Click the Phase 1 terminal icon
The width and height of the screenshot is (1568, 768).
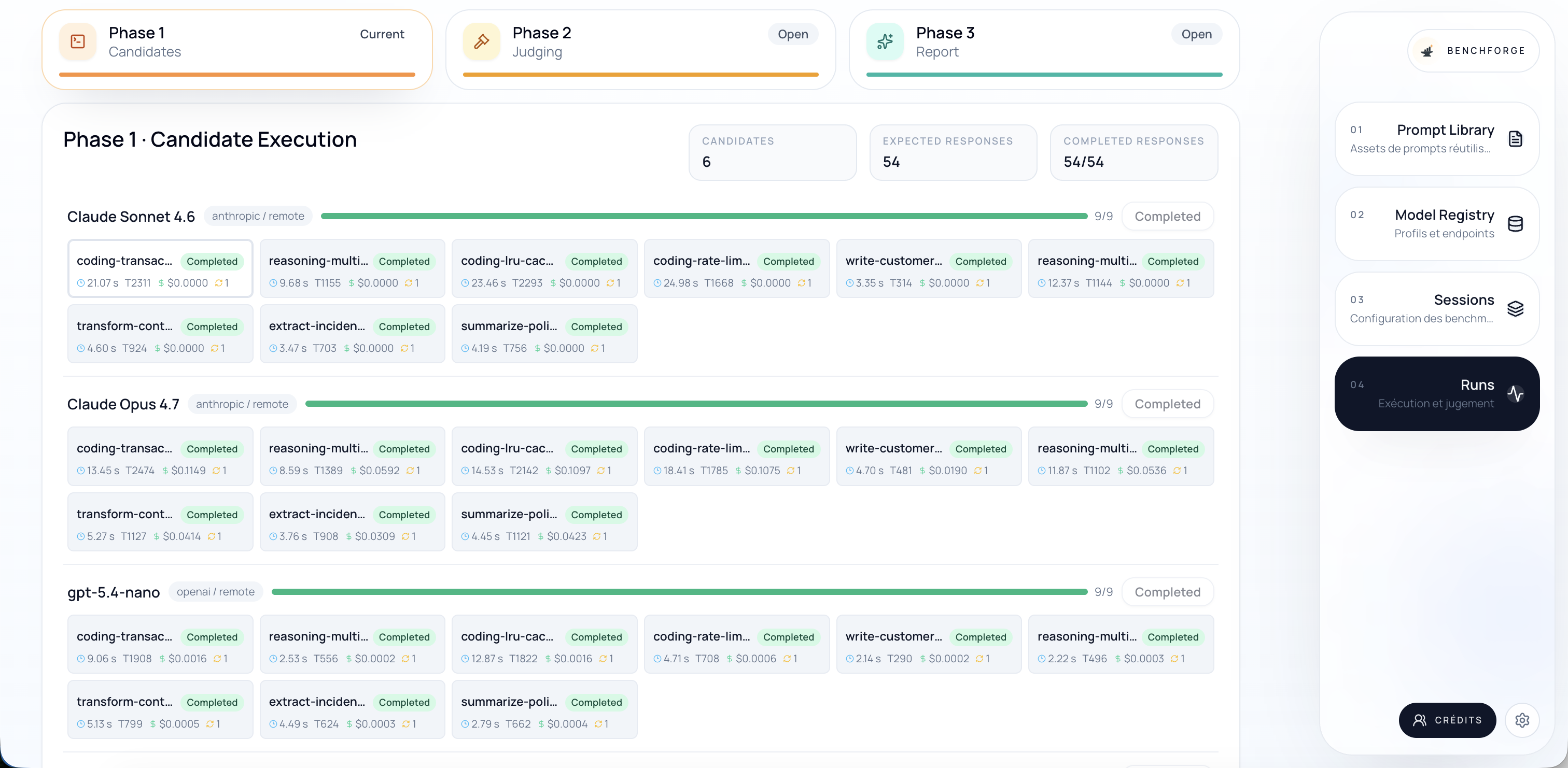coord(78,41)
